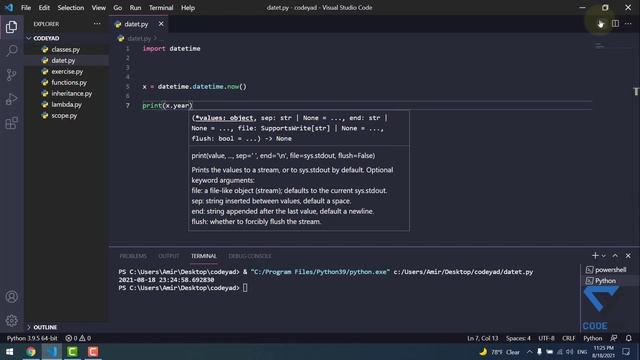This screenshot has height=360, width=640.
Task: Change end of line sequence CRLF
Action: [x=569, y=338]
